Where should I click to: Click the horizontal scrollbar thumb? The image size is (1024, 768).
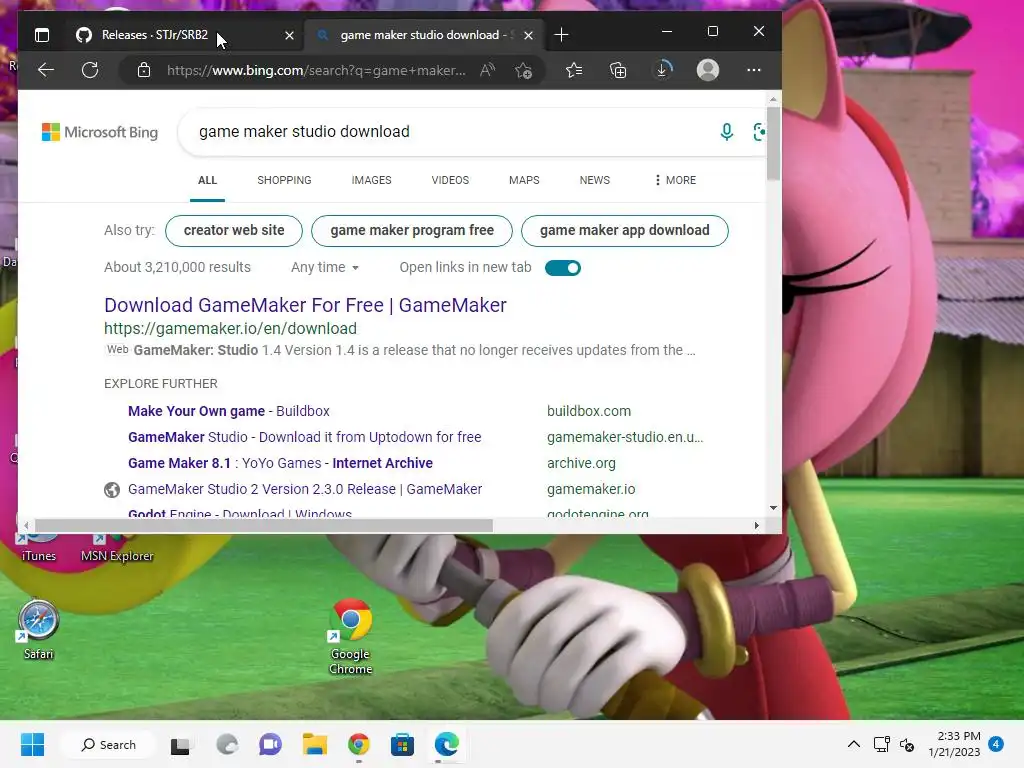[x=264, y=526]
